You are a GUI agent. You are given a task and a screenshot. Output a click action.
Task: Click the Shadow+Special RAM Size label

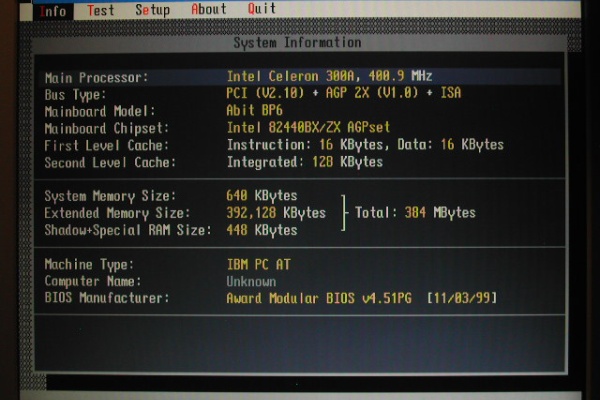coord(128,230)
